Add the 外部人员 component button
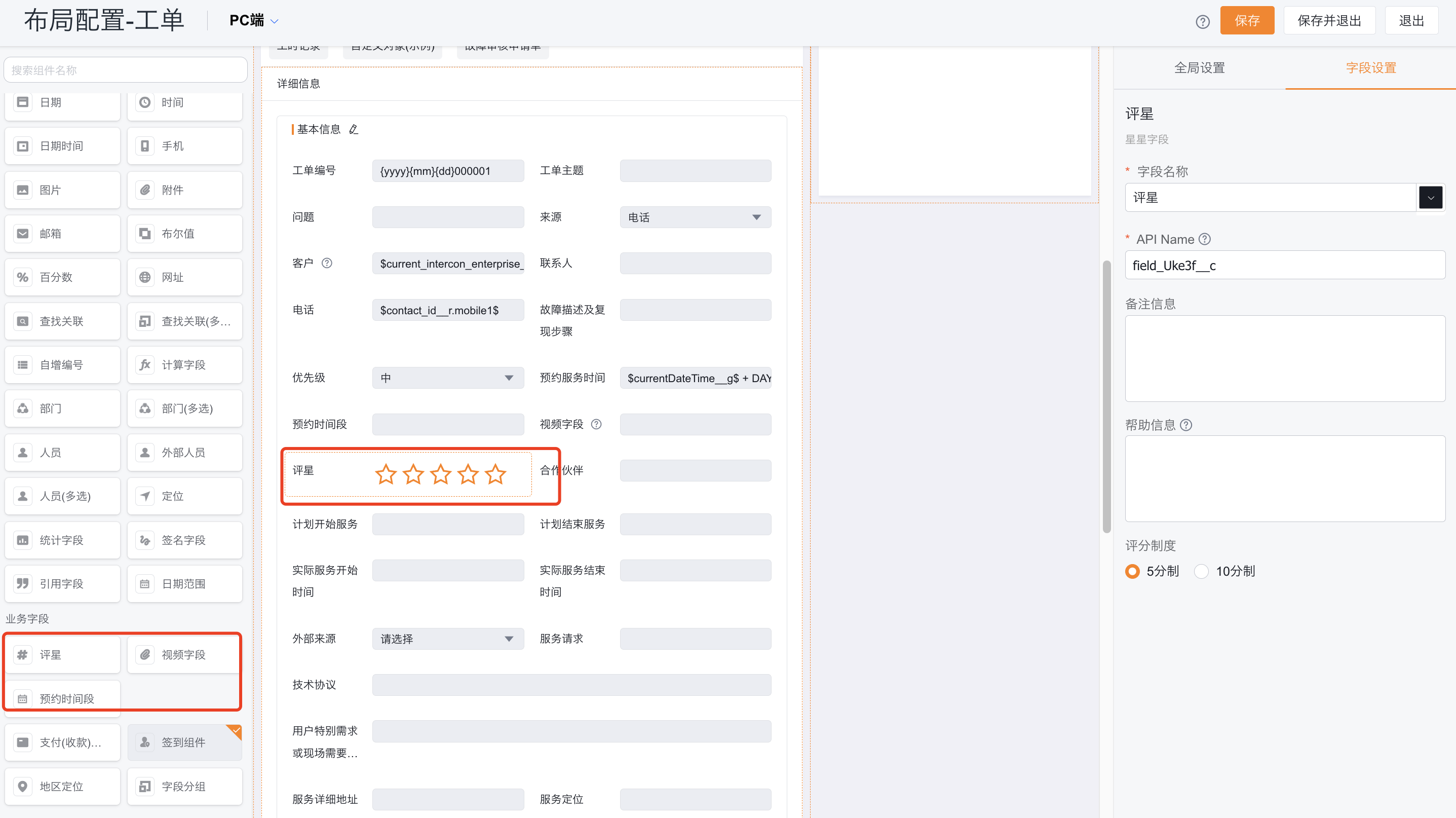Image resolution: width=1456 pixels, height=818 pixels. point(185,452)
